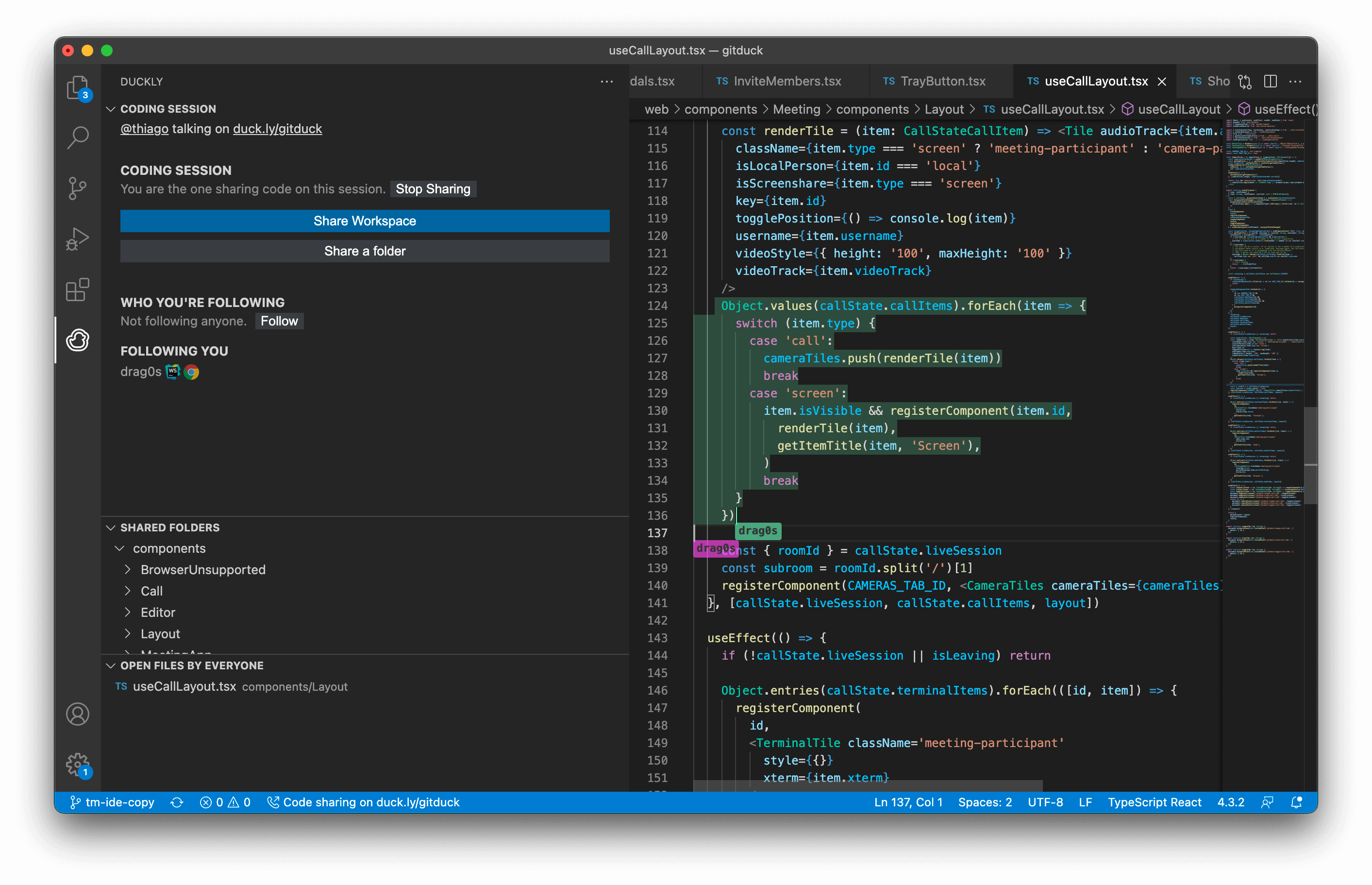
Task: Collapse the CODING SESSION section
Action: tap(111, 109)
